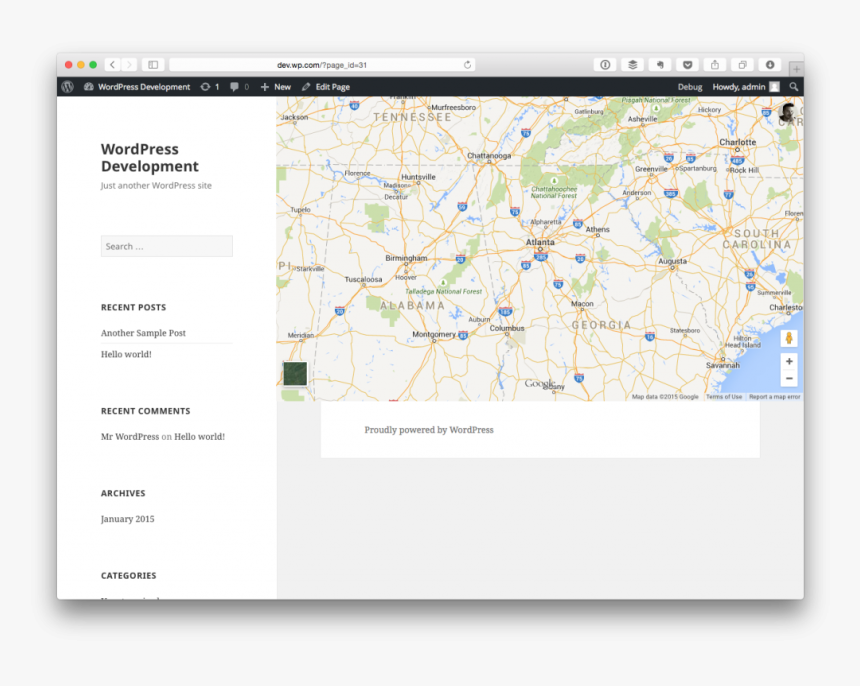Viewport: 860px width, 686px height.
Task: Click the dev.wp.com address bar
Action: click(322, 65)
